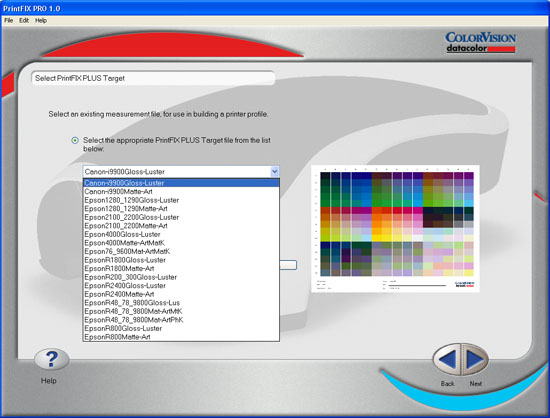Image resolution: width=550 pixels, height=418 pixels.
Task: Select Epson2100_2200Matte-Art from the list
Action: tap(181, 225)
